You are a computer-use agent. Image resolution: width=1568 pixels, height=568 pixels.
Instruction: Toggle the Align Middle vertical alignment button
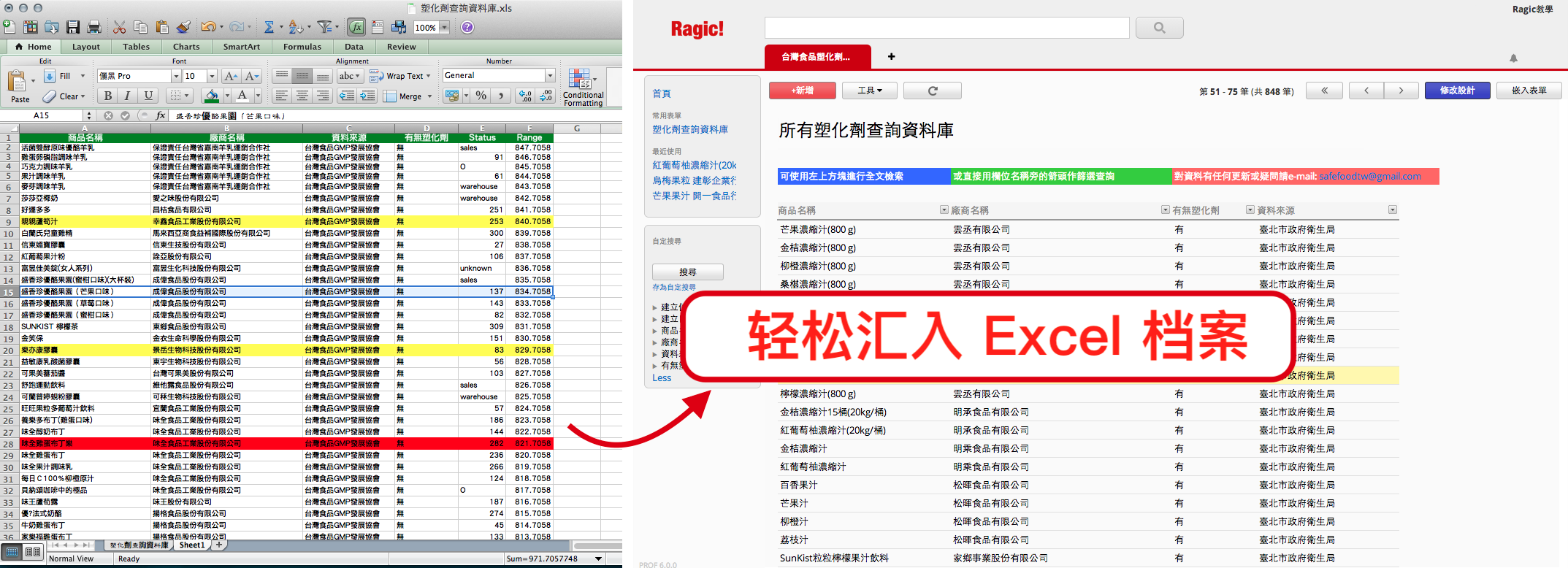302,76
